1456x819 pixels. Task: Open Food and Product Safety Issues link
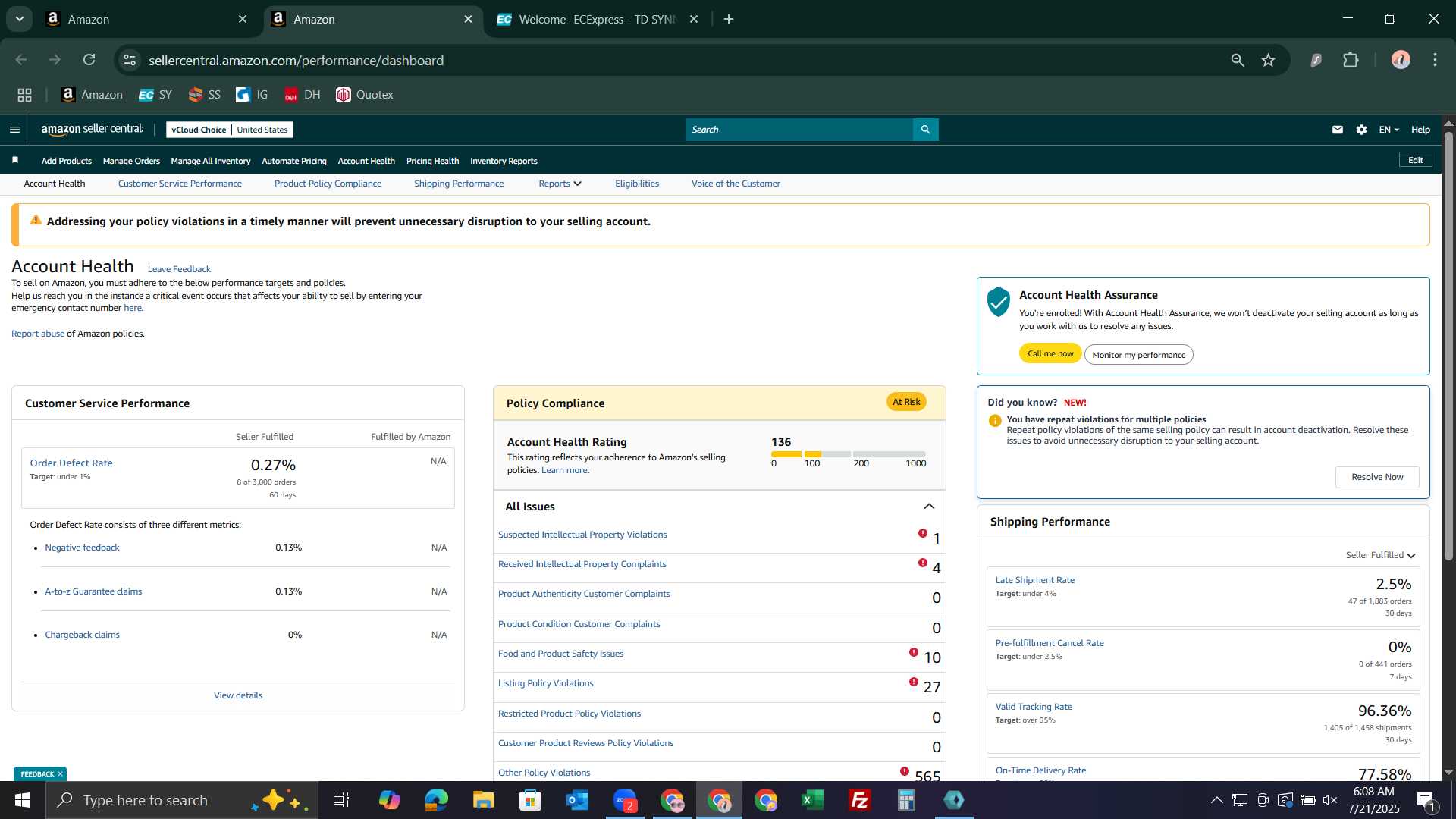tap(560, 654)
